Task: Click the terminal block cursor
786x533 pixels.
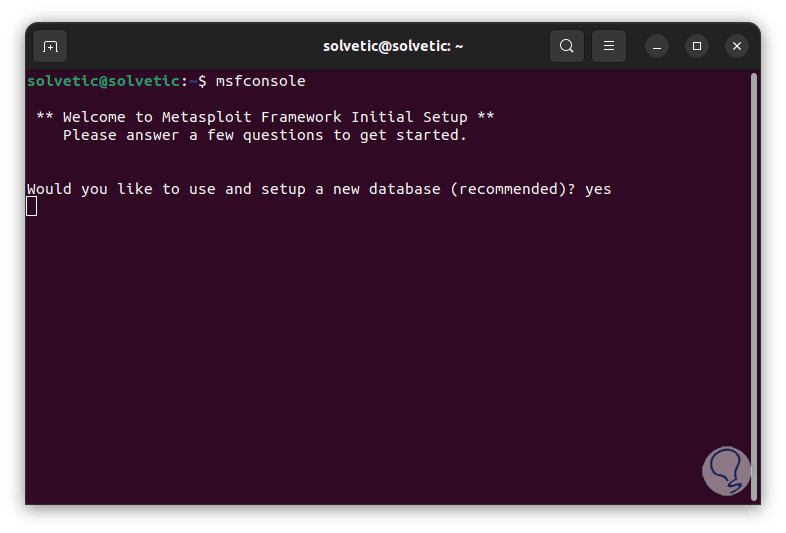Action: [x=32, y=206]
